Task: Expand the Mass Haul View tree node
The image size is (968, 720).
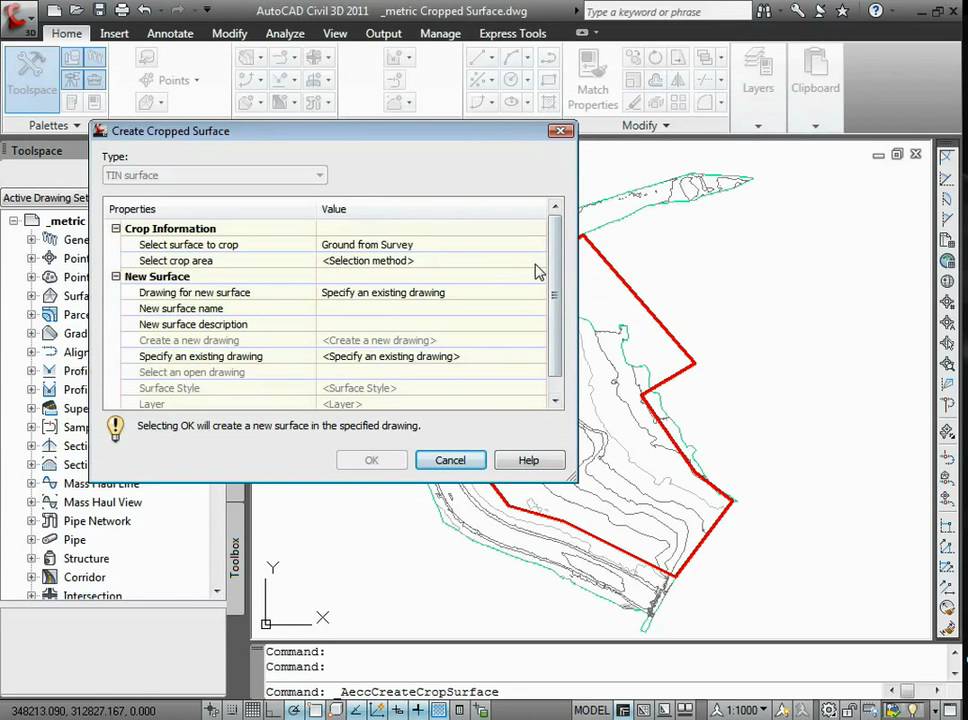Action: [31, 502]
